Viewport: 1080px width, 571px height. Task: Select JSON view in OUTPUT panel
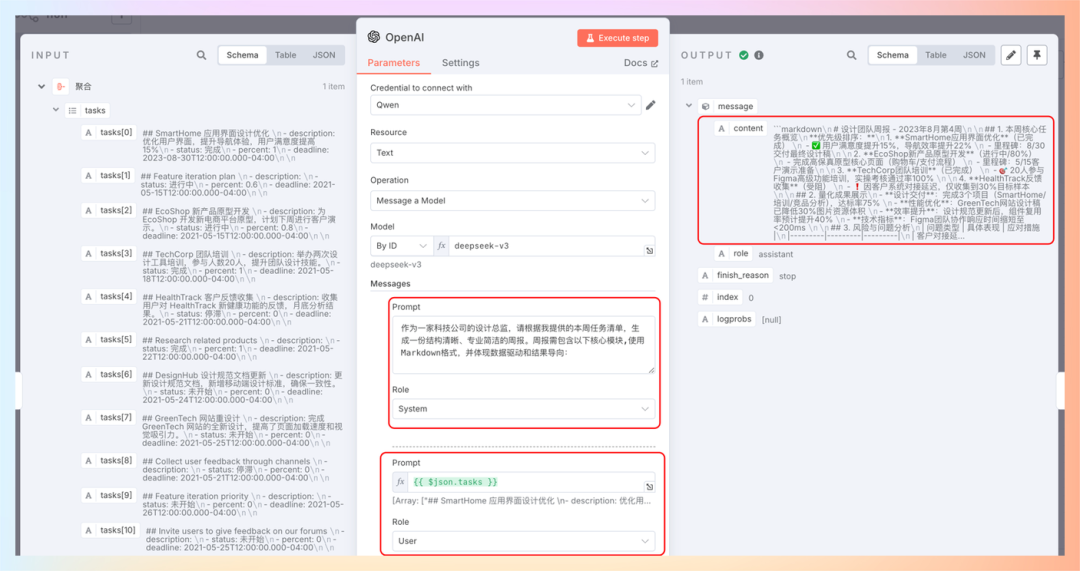pos(974,55)
